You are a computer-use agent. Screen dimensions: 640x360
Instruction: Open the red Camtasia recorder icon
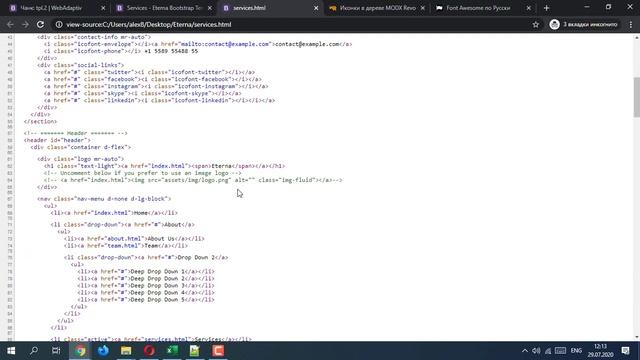218,351
